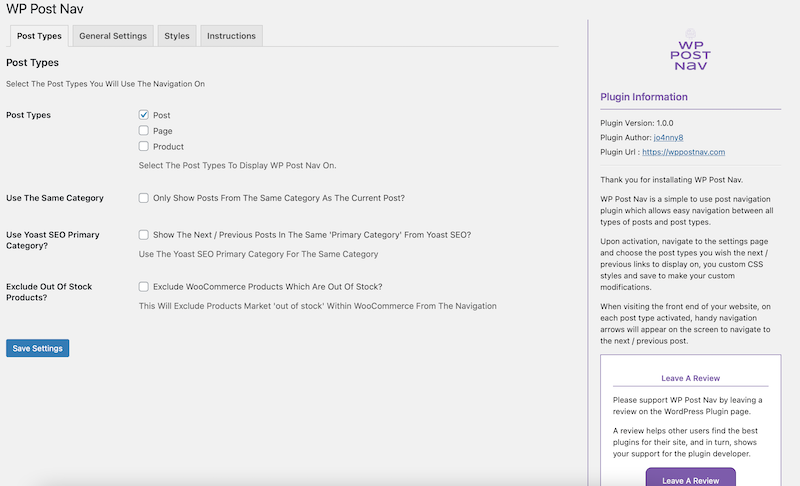Click Select The Post Types To Display description
800x486 pixels.
tap(237, 166)
